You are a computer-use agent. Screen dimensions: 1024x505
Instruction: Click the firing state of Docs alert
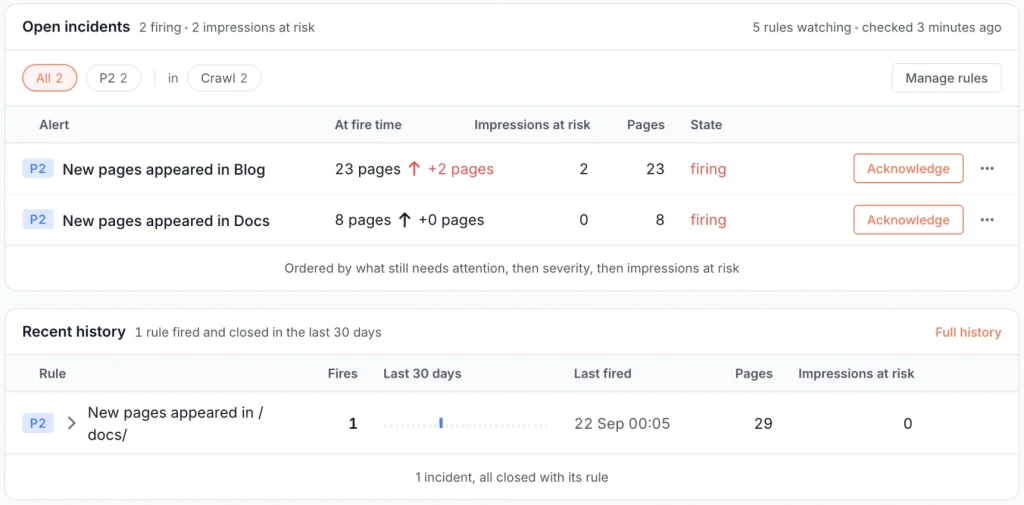click(708, 220)
